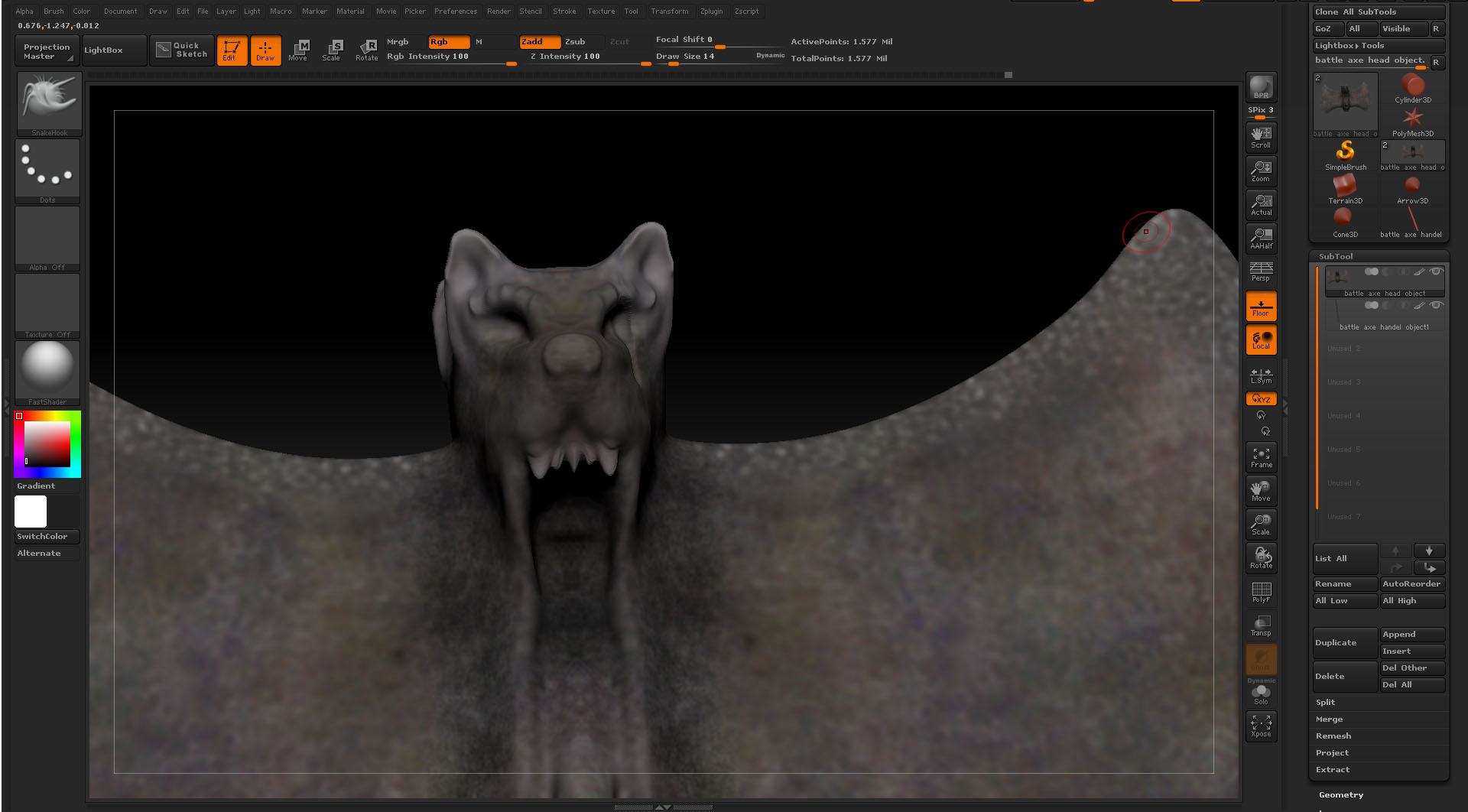Viewport: 1468px width, 812px height.
Task: Set view to AAHalf size
Action: 1261,238
